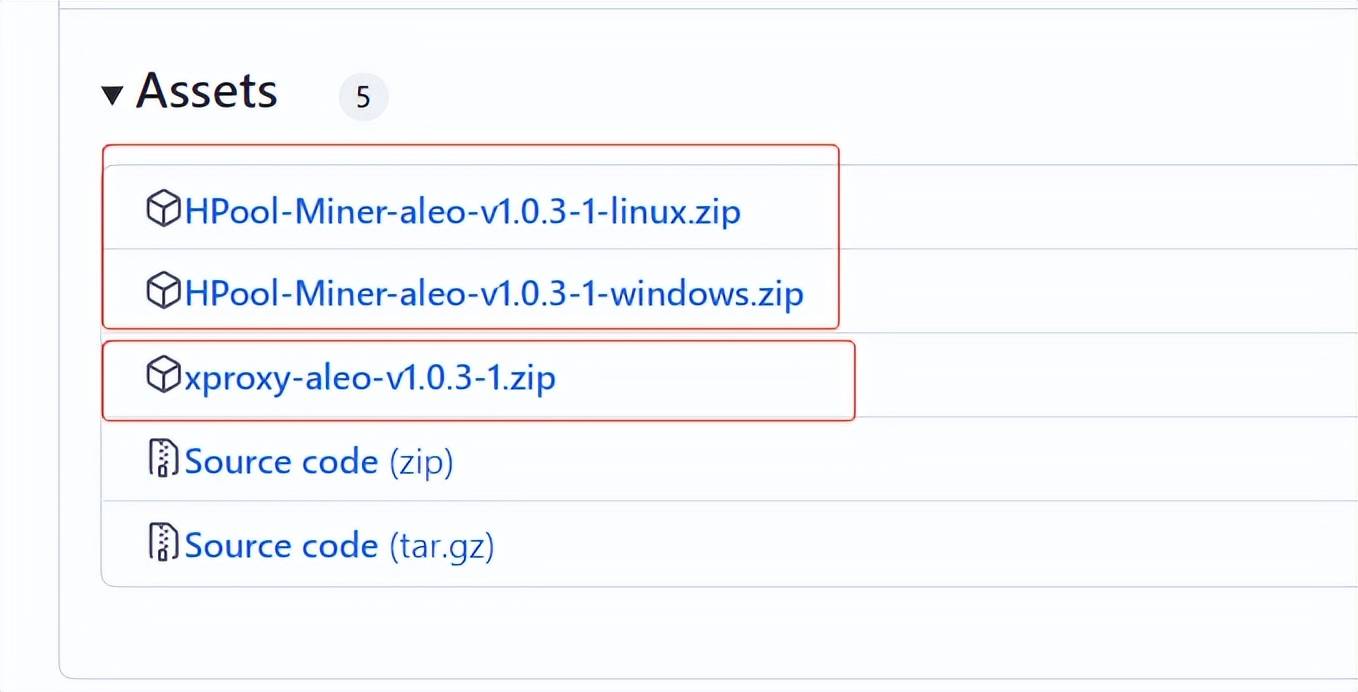Click the Assets heading text

[207, 91]
